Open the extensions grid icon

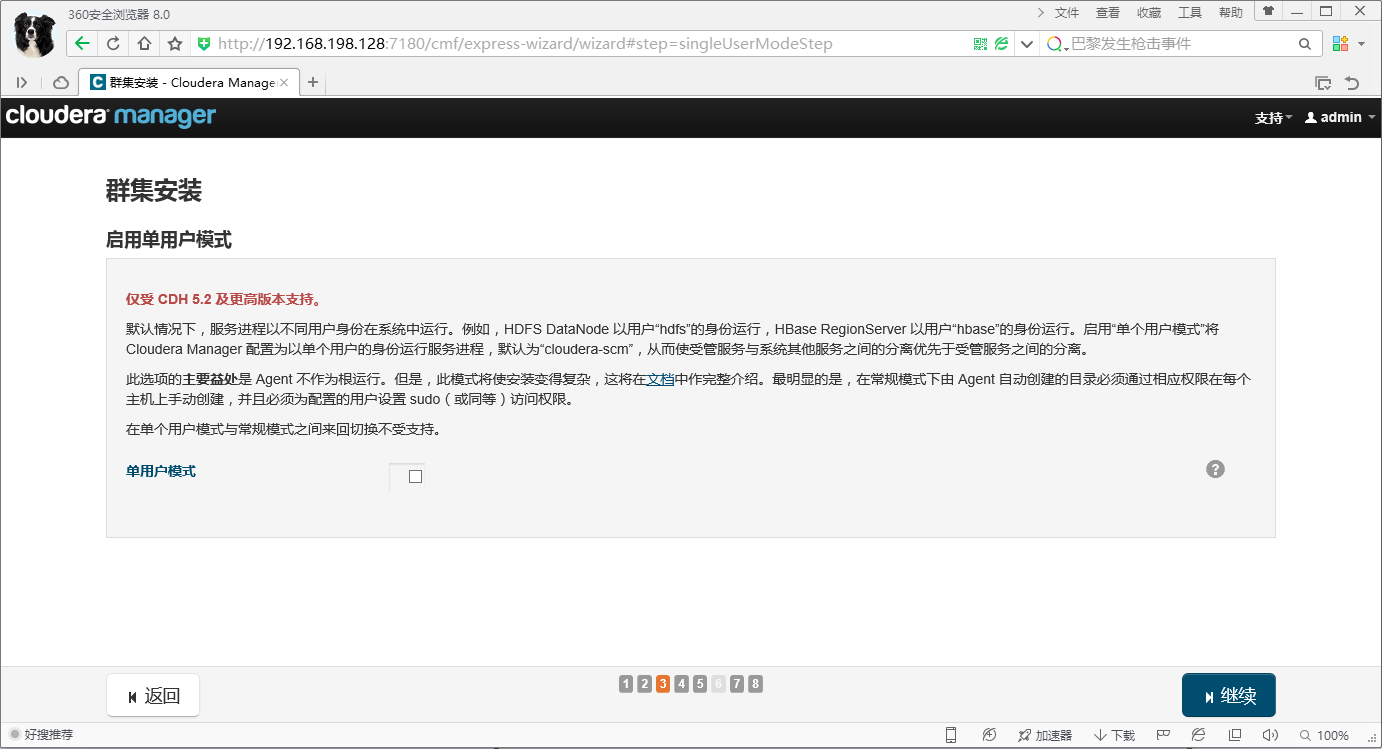click(x=1339, y=44)
